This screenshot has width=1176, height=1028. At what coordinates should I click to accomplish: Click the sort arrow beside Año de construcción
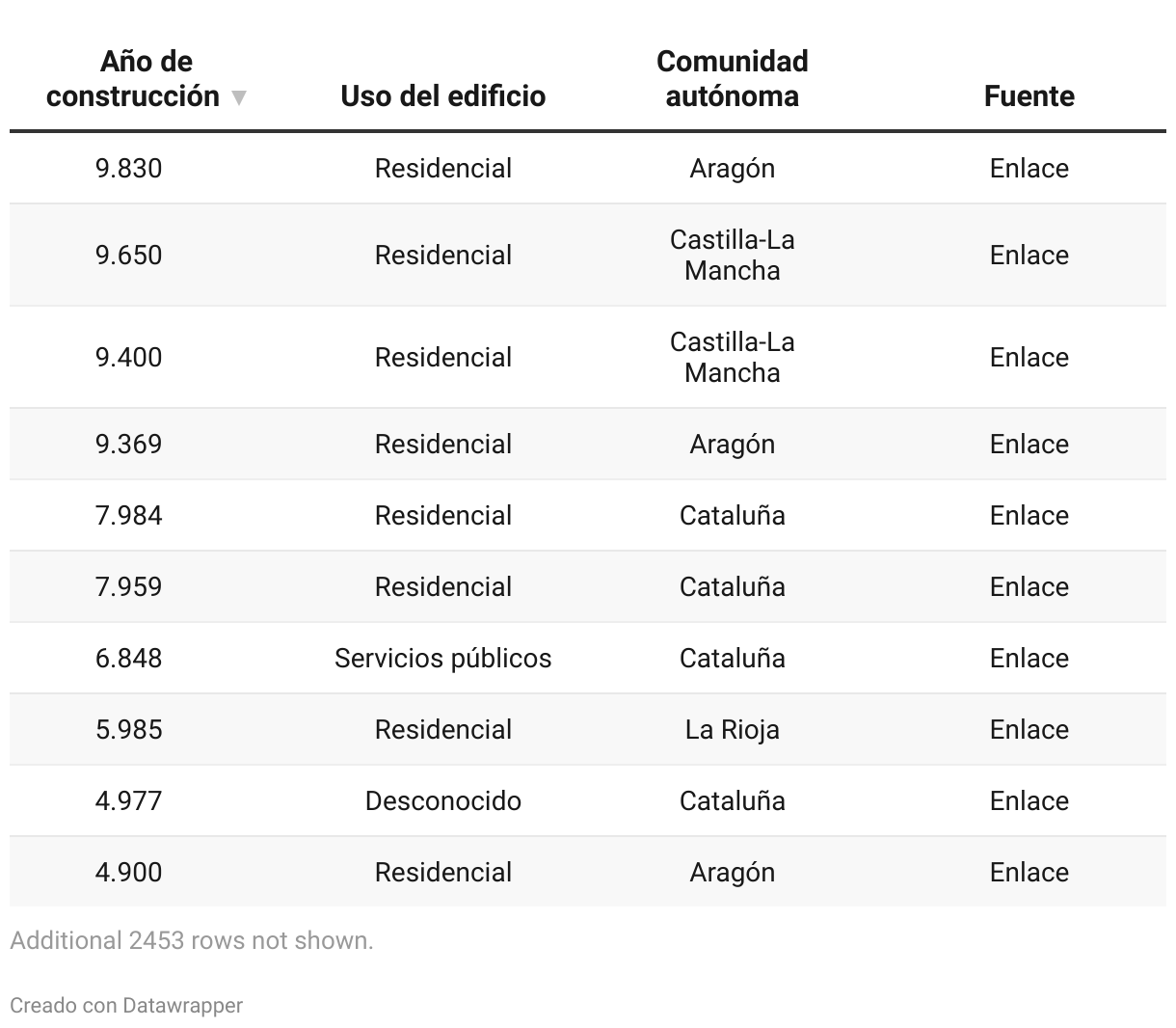[x=239, y=97]
